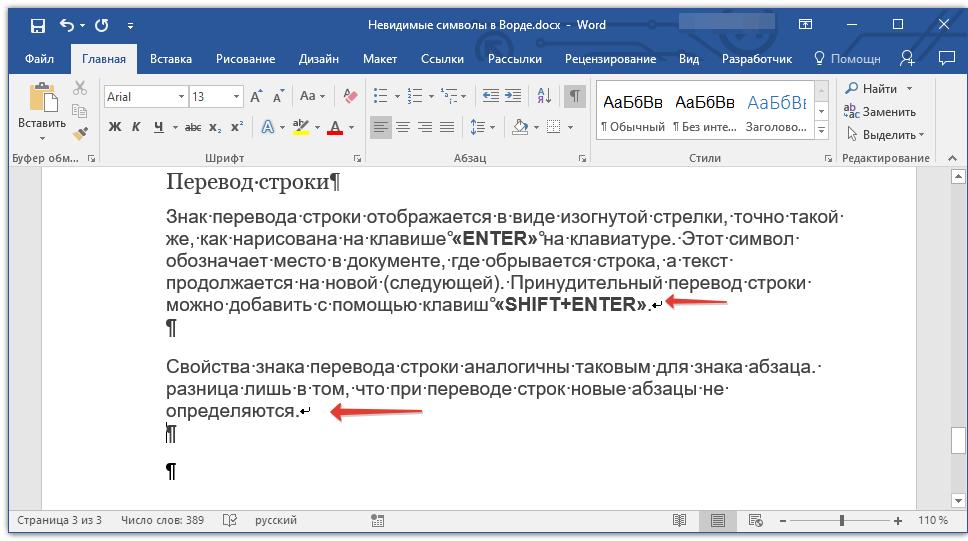Open the font size dropdown

237,97
